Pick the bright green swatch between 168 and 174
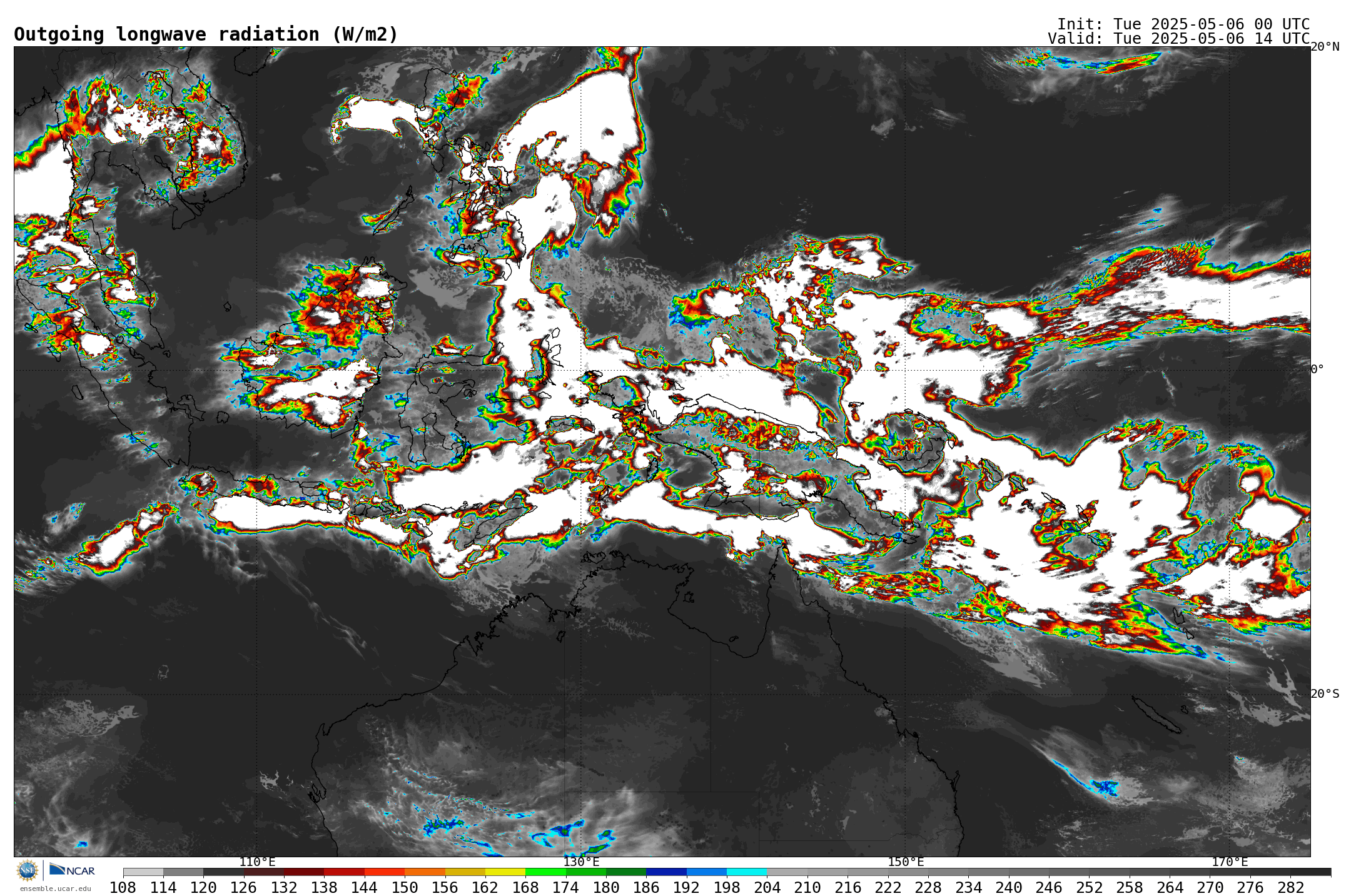The image size is (1351, 896). pyautogui.click(x=545, y=872)
